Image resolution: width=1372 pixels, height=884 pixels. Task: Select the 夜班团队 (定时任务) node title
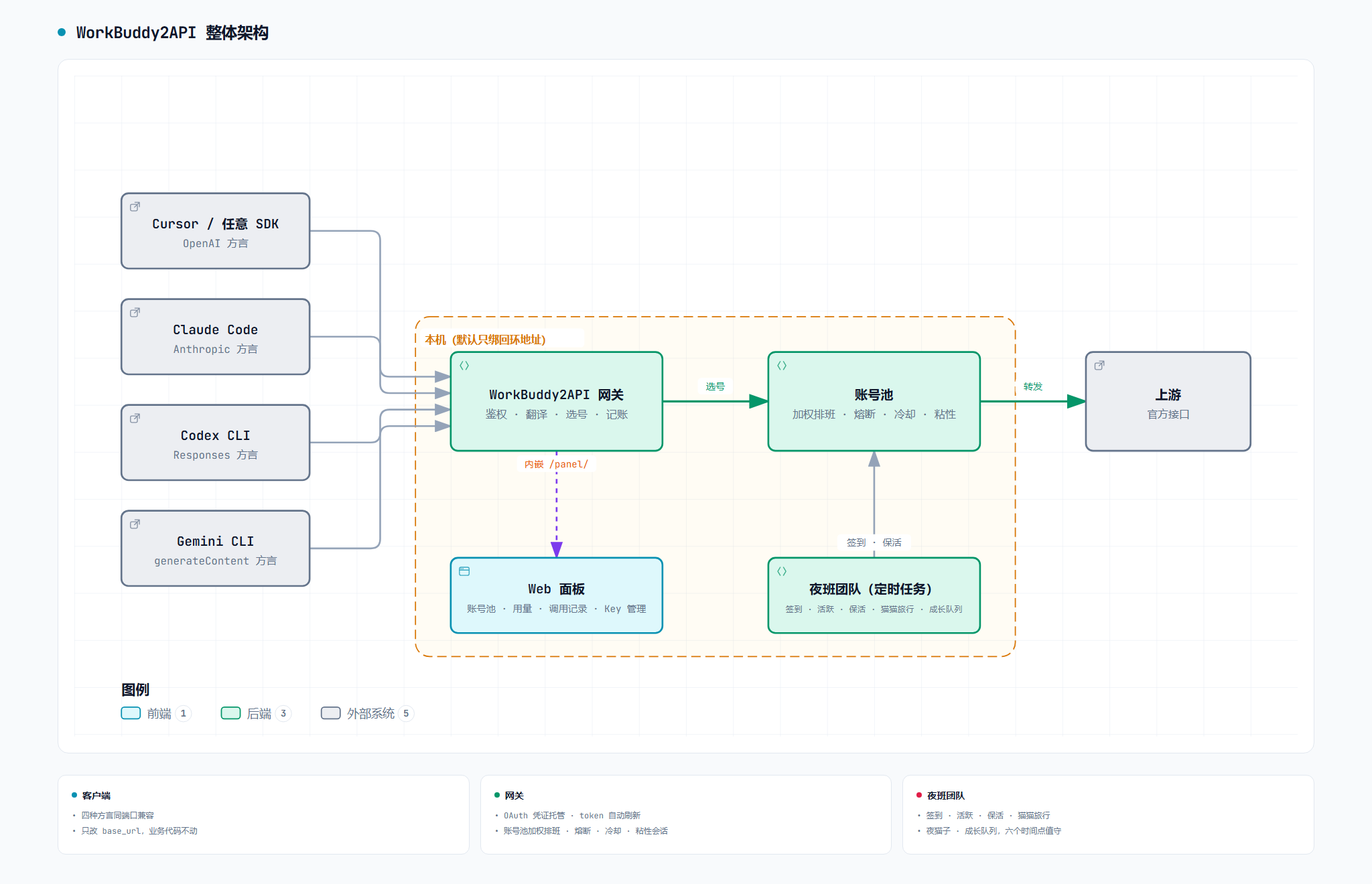[870, 589]
